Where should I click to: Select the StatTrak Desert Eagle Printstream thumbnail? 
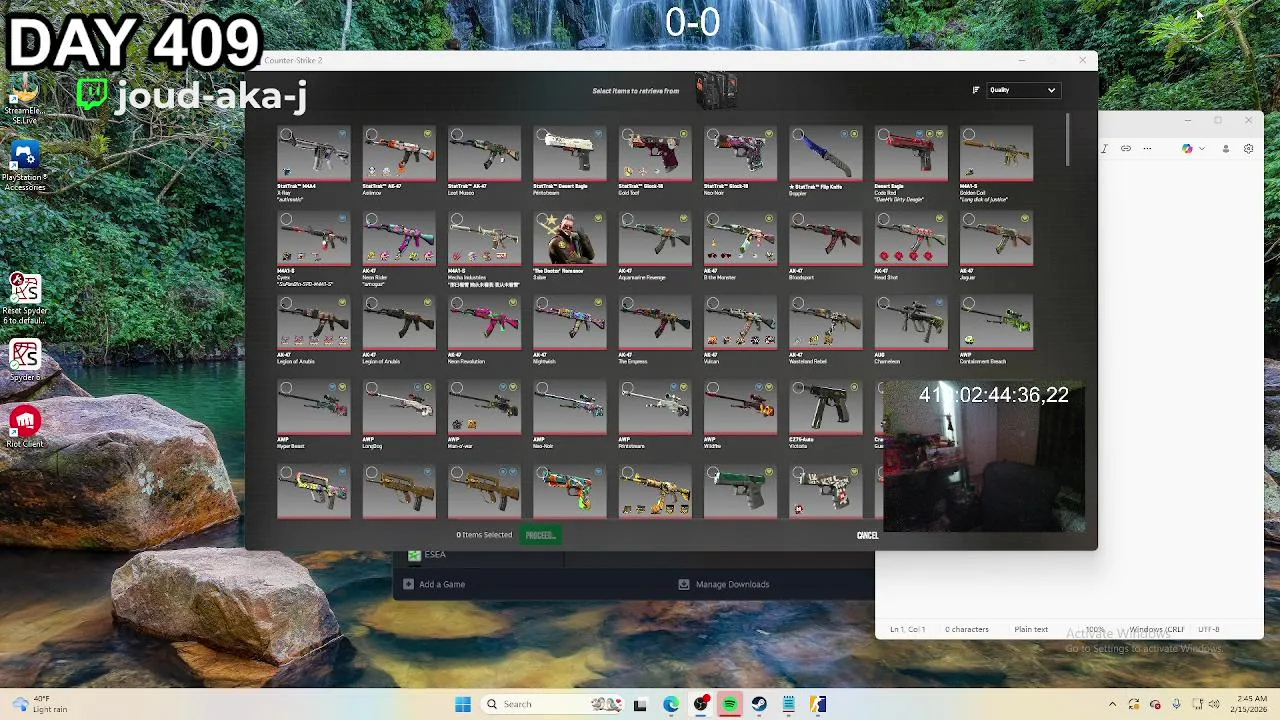click(x=569, y=154)
